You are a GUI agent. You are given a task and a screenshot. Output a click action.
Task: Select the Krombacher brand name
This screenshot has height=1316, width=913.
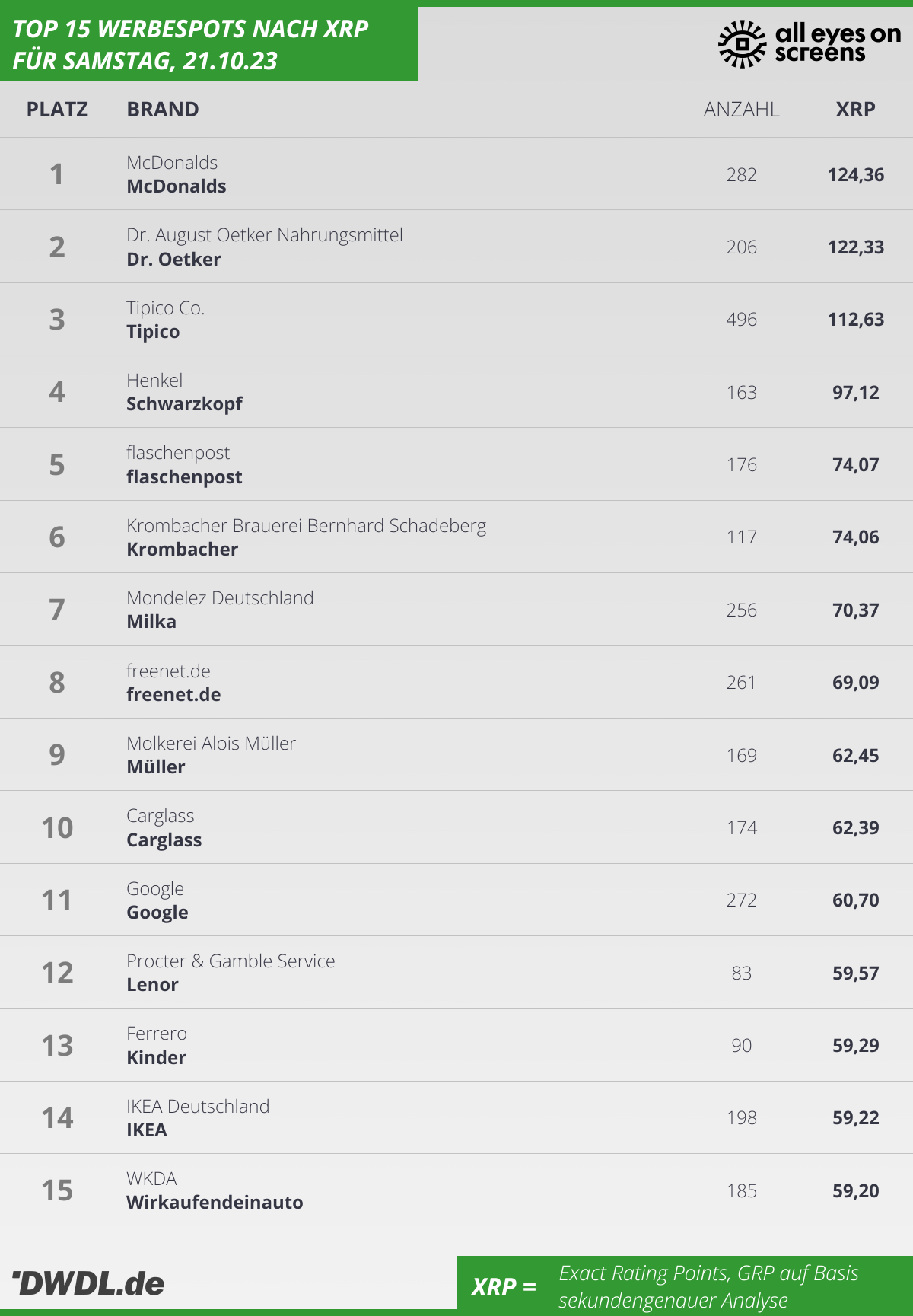coord(182,550)
